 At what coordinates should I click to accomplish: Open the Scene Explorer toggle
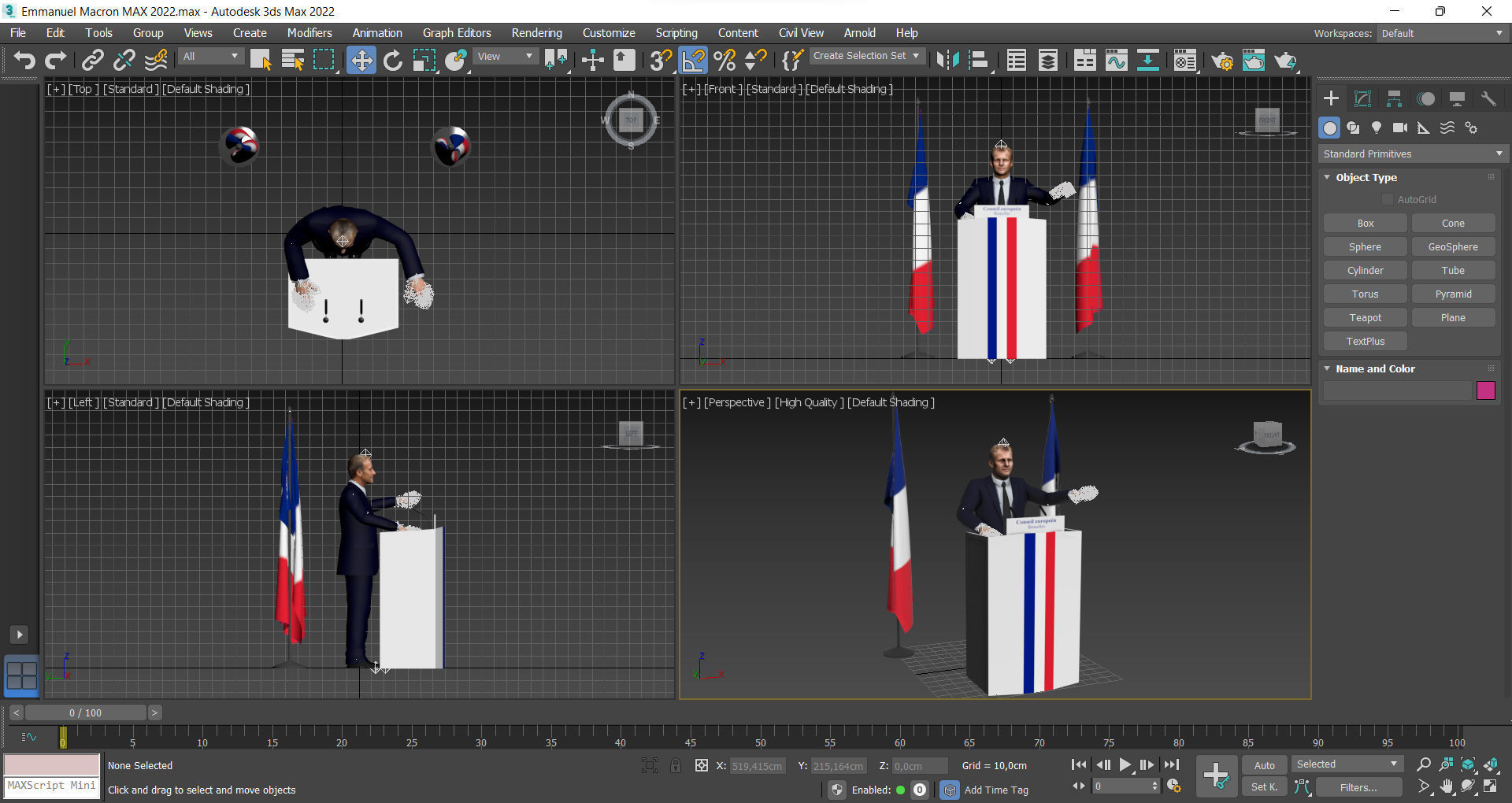1017,60
